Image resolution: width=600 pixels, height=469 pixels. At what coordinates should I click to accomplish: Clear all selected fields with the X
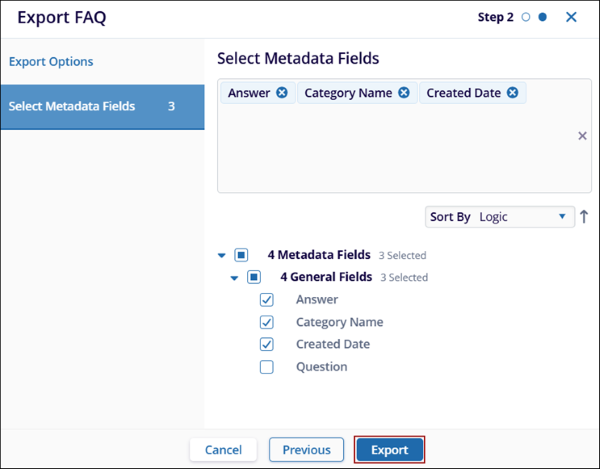[583, 136]
